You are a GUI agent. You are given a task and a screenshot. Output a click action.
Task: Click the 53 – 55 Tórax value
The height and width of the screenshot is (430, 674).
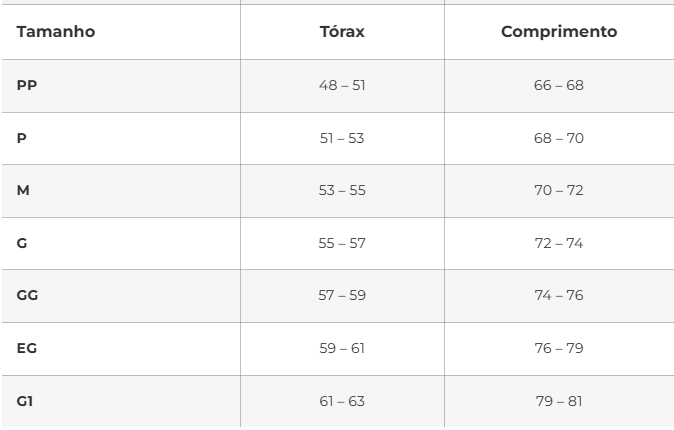click(341, 190)
